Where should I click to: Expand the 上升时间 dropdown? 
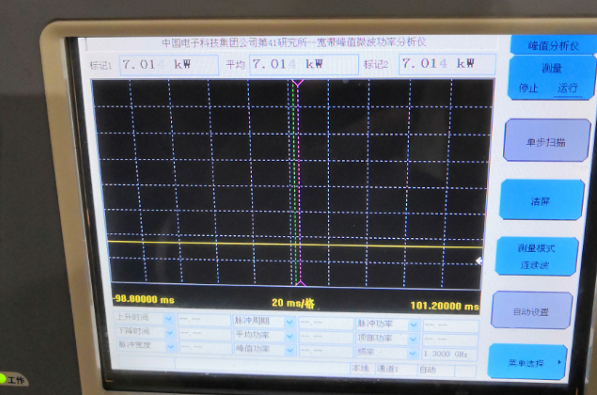pyautogui.click(x=169, y=318)
